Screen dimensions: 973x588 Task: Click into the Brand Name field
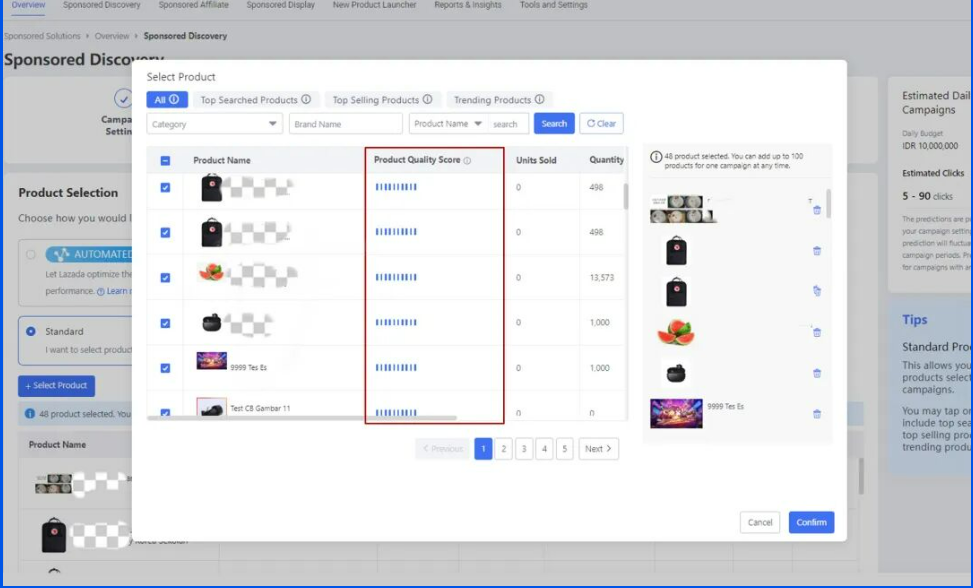(x=345, y=124)
